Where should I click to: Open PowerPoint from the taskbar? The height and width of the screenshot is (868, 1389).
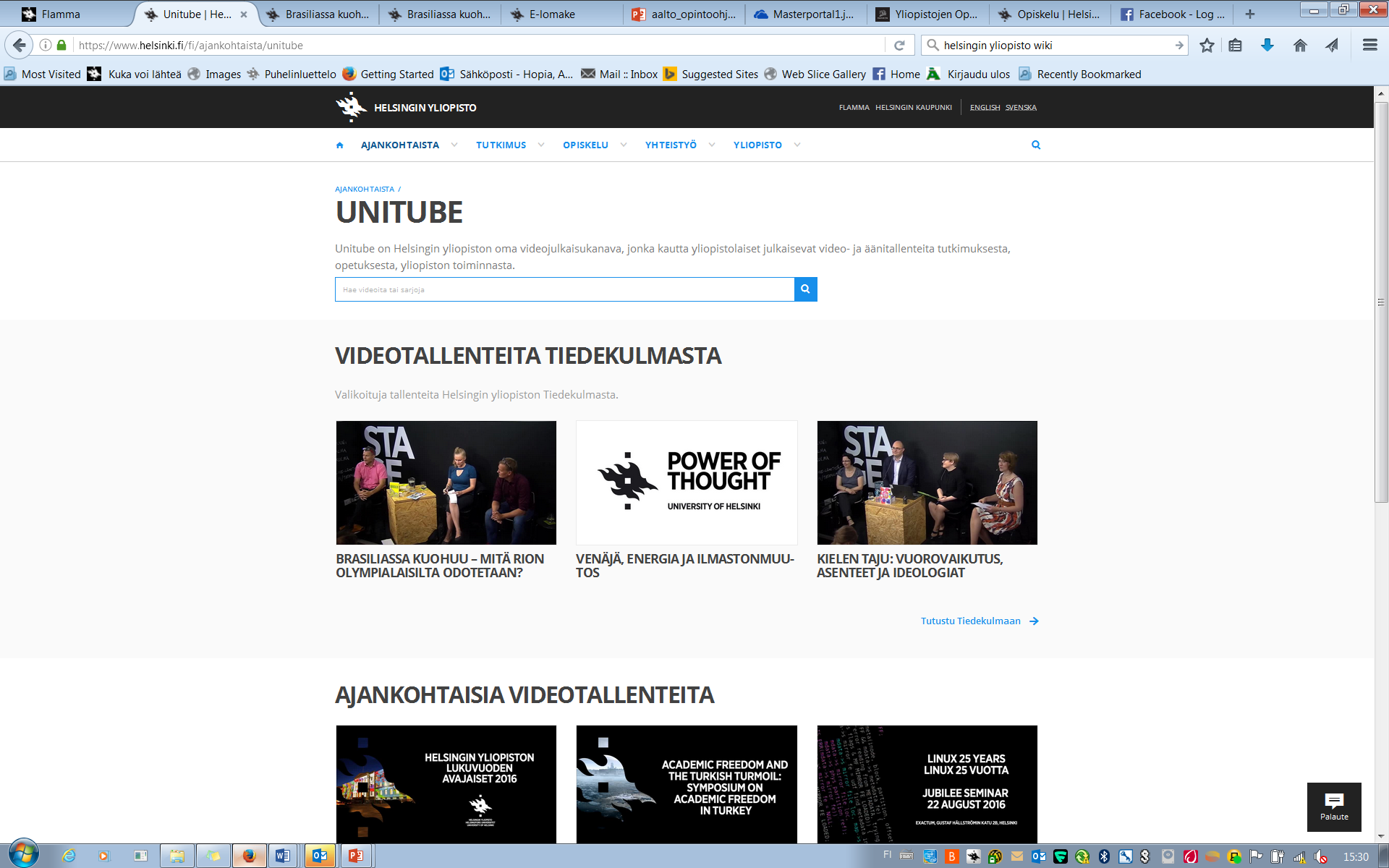(x=355, y=856)
